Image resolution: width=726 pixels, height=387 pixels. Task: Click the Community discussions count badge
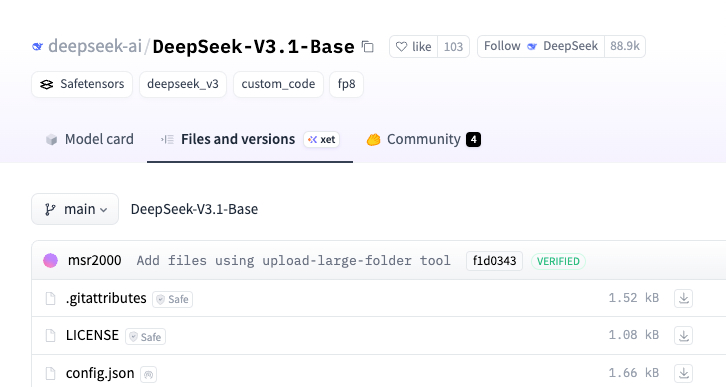(473, 139)
